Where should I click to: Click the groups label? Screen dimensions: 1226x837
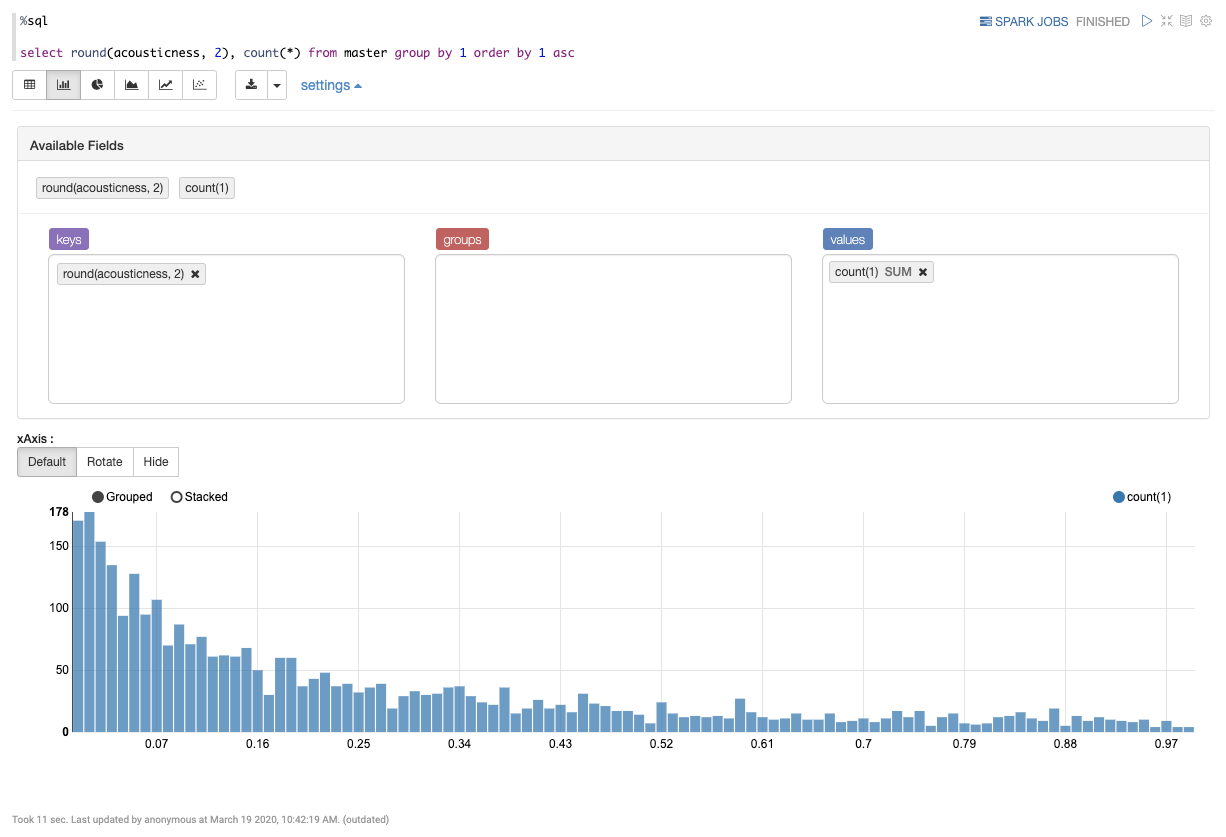(x=462, y=239)
